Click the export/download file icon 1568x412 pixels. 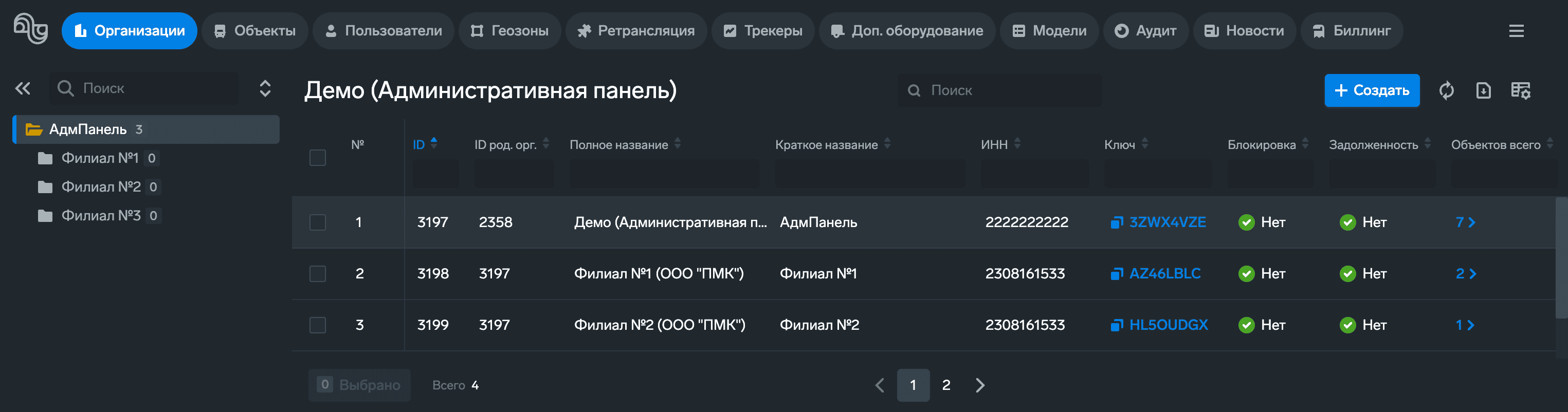1483,91
